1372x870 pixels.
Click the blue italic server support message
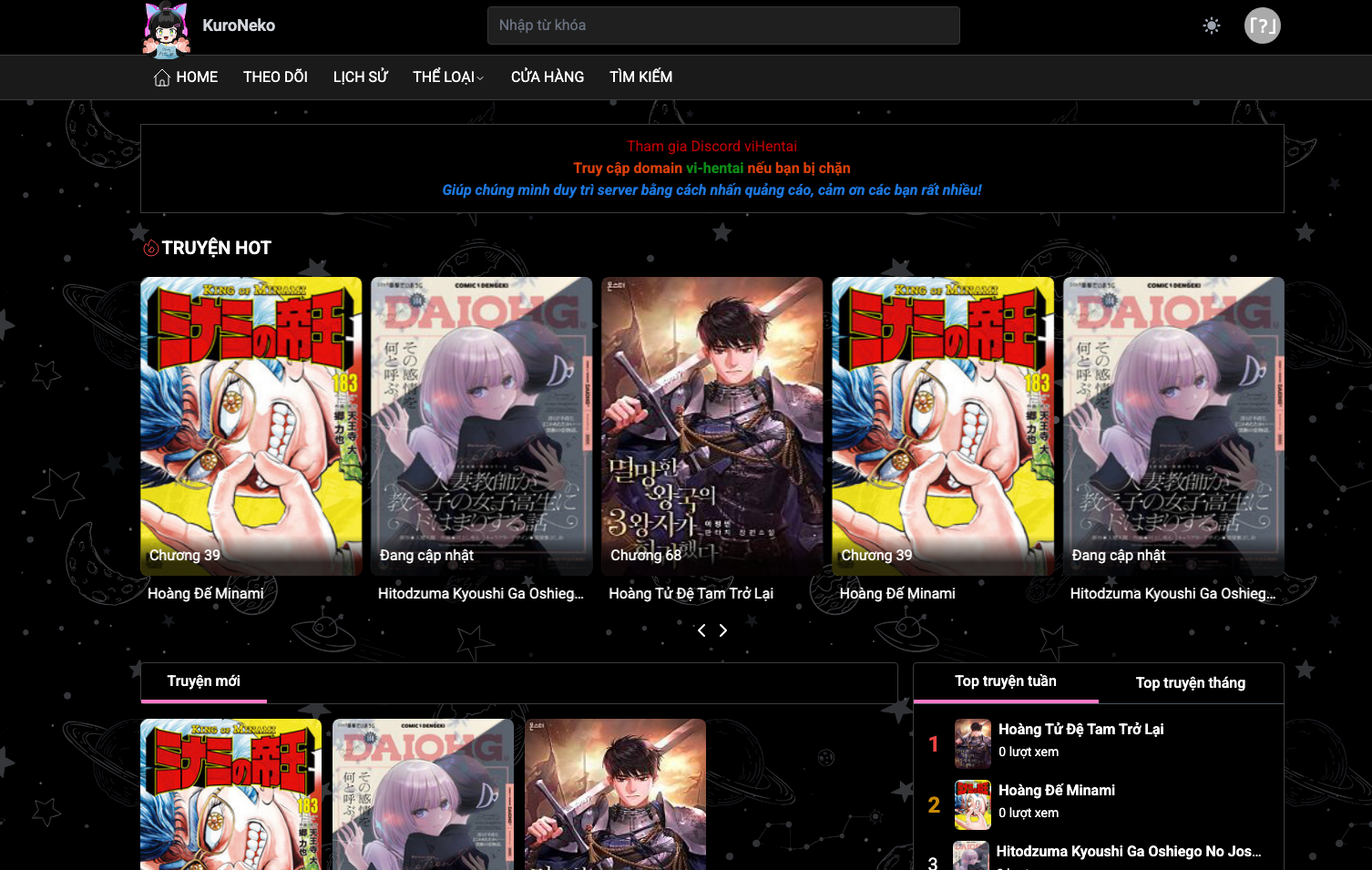click(x=712, y=189)
